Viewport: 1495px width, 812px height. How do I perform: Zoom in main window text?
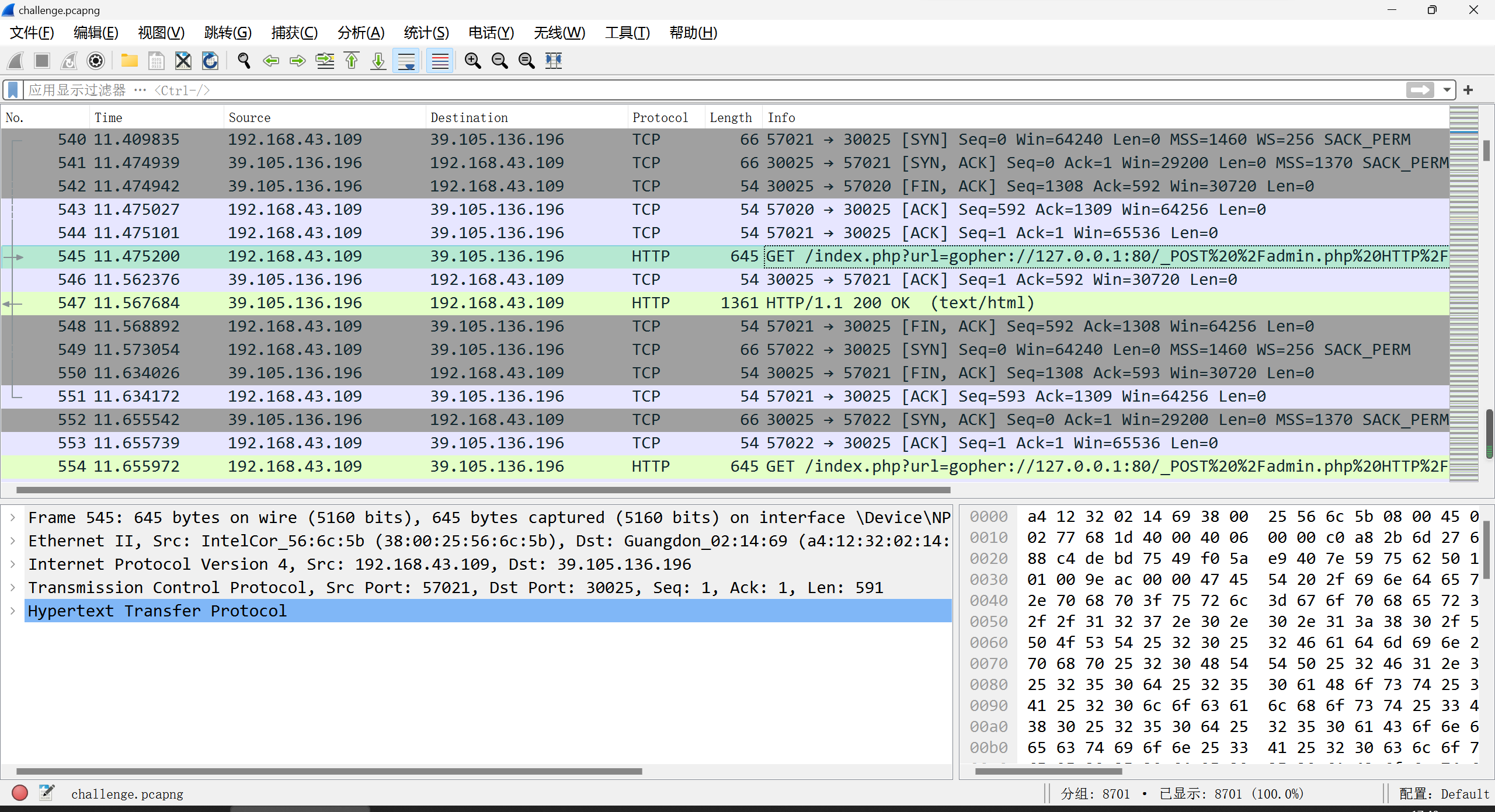[473, 61]
